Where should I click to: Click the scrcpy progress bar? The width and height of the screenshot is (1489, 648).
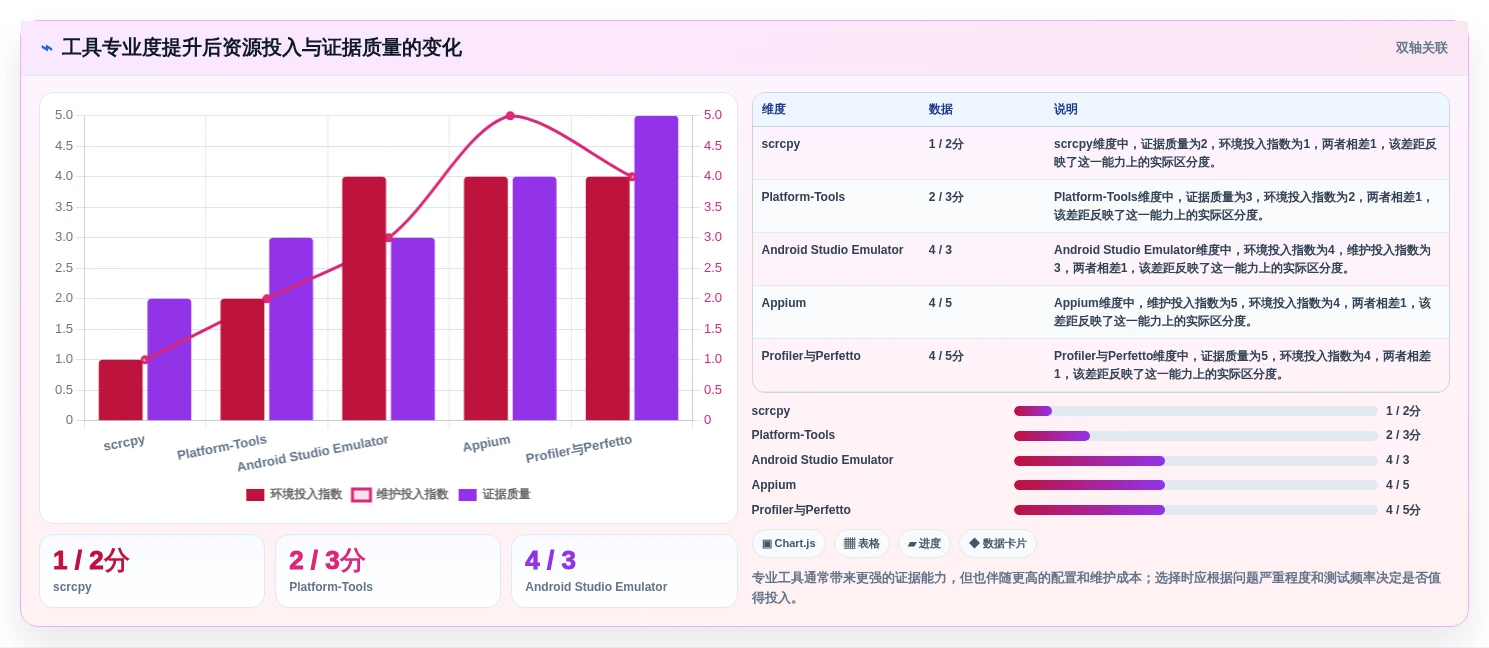point(1195,411)
